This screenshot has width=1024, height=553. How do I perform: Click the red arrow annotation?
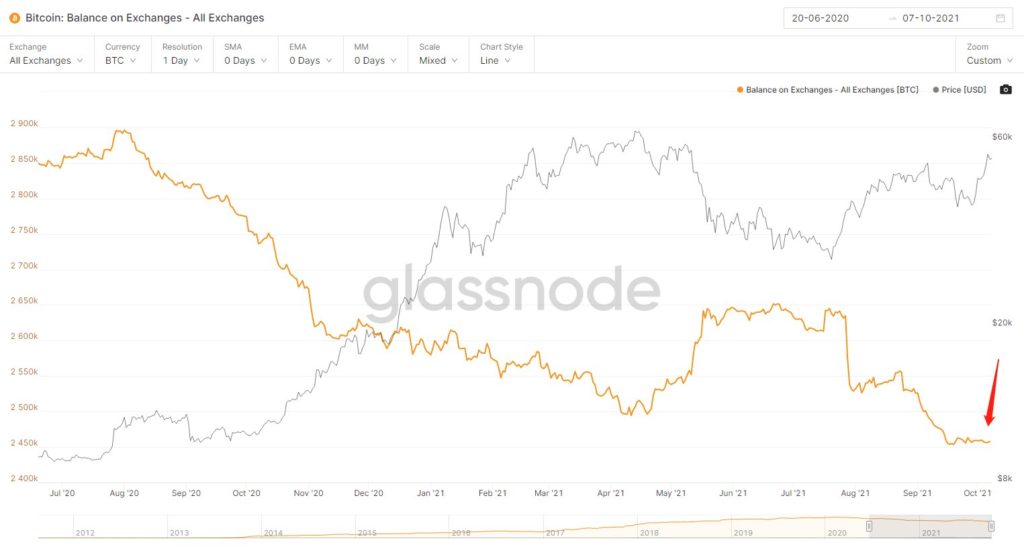(x=993, y=391)
